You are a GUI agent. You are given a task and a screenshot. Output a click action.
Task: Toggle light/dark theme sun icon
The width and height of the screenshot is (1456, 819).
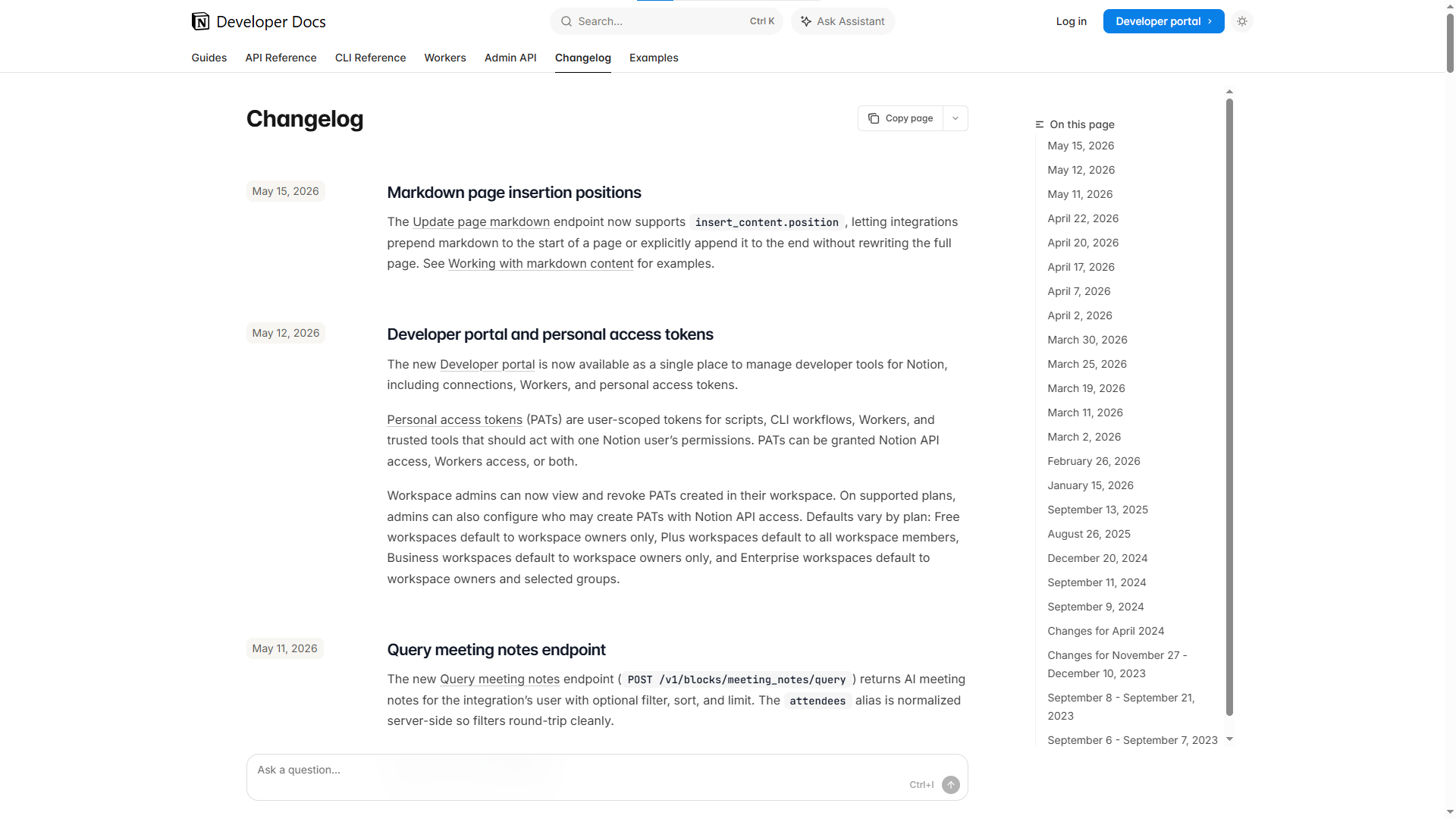pos(1242,21)
